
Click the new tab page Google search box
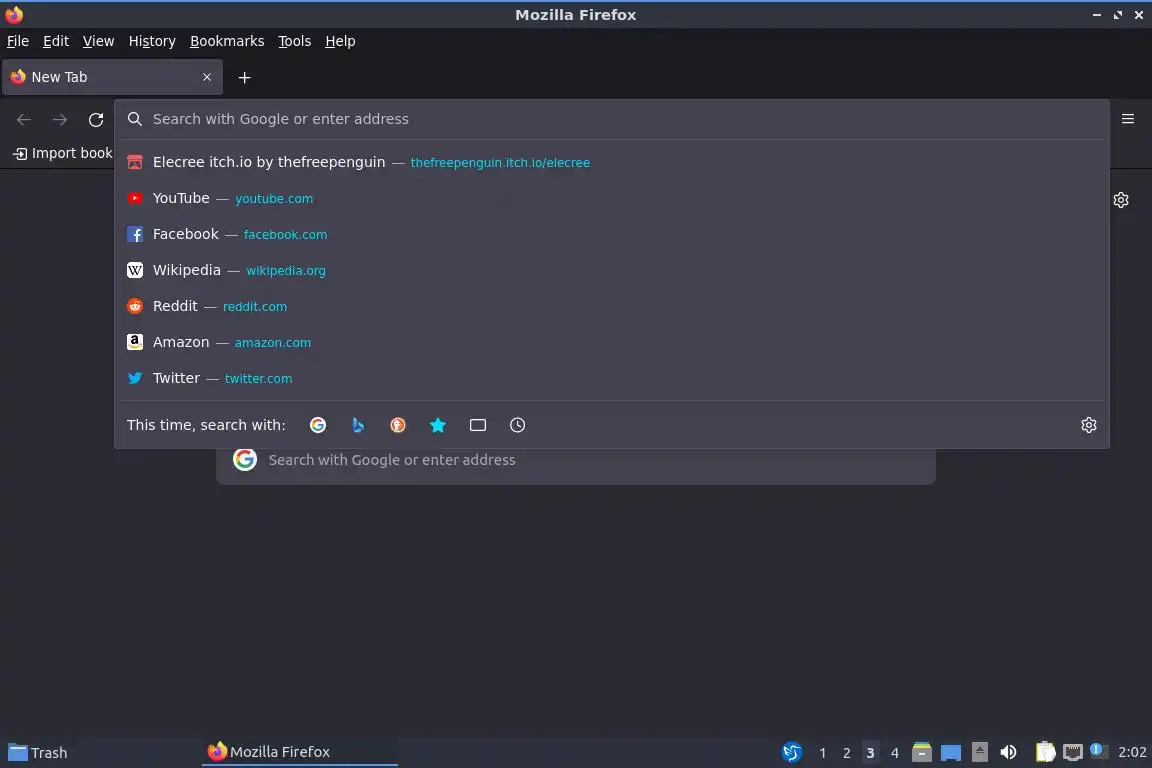(x=576, y=460)
